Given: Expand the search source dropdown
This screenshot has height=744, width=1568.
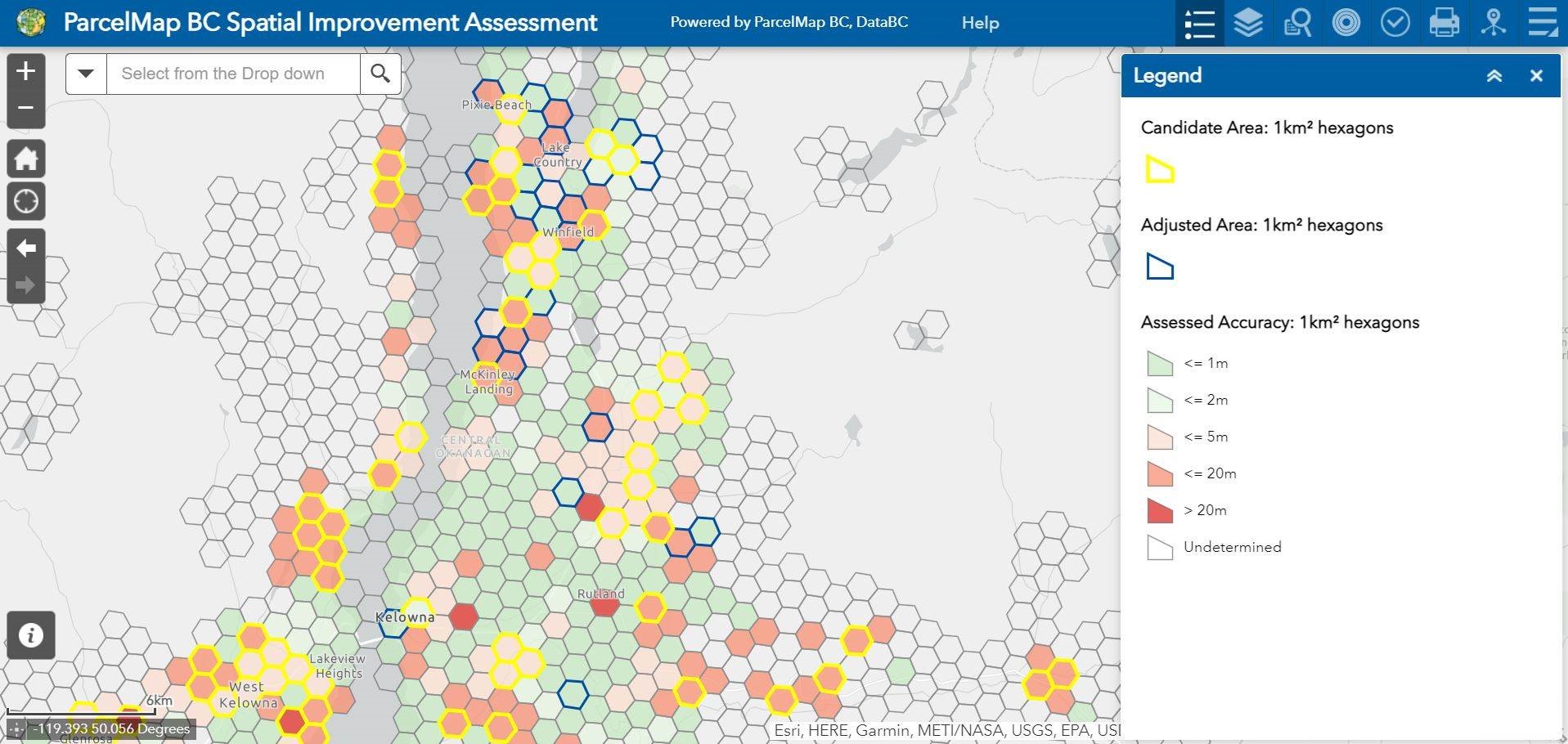Looking at the screenshot, I should pos(86,74).
